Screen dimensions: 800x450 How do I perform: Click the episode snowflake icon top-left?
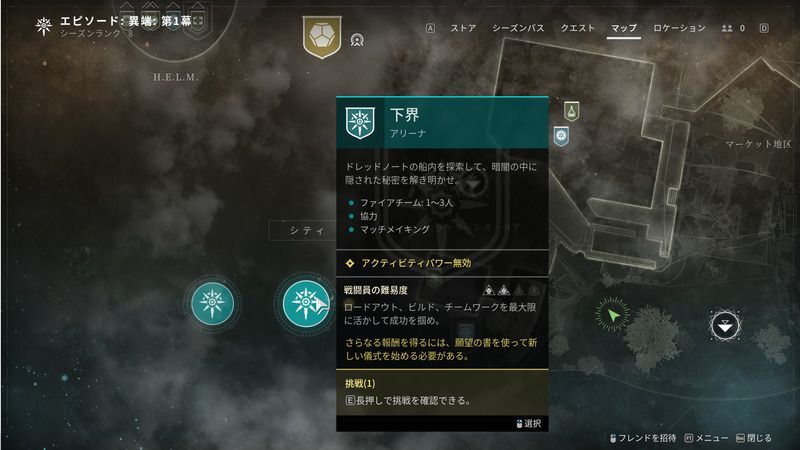[44, 26]
